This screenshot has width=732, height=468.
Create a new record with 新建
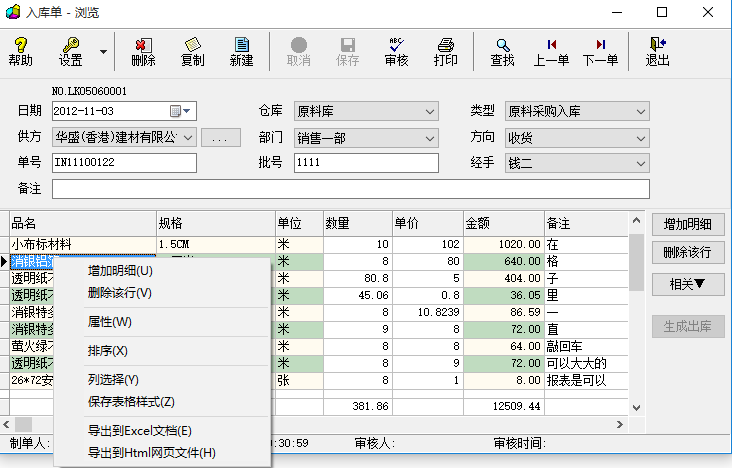(241, 51)
